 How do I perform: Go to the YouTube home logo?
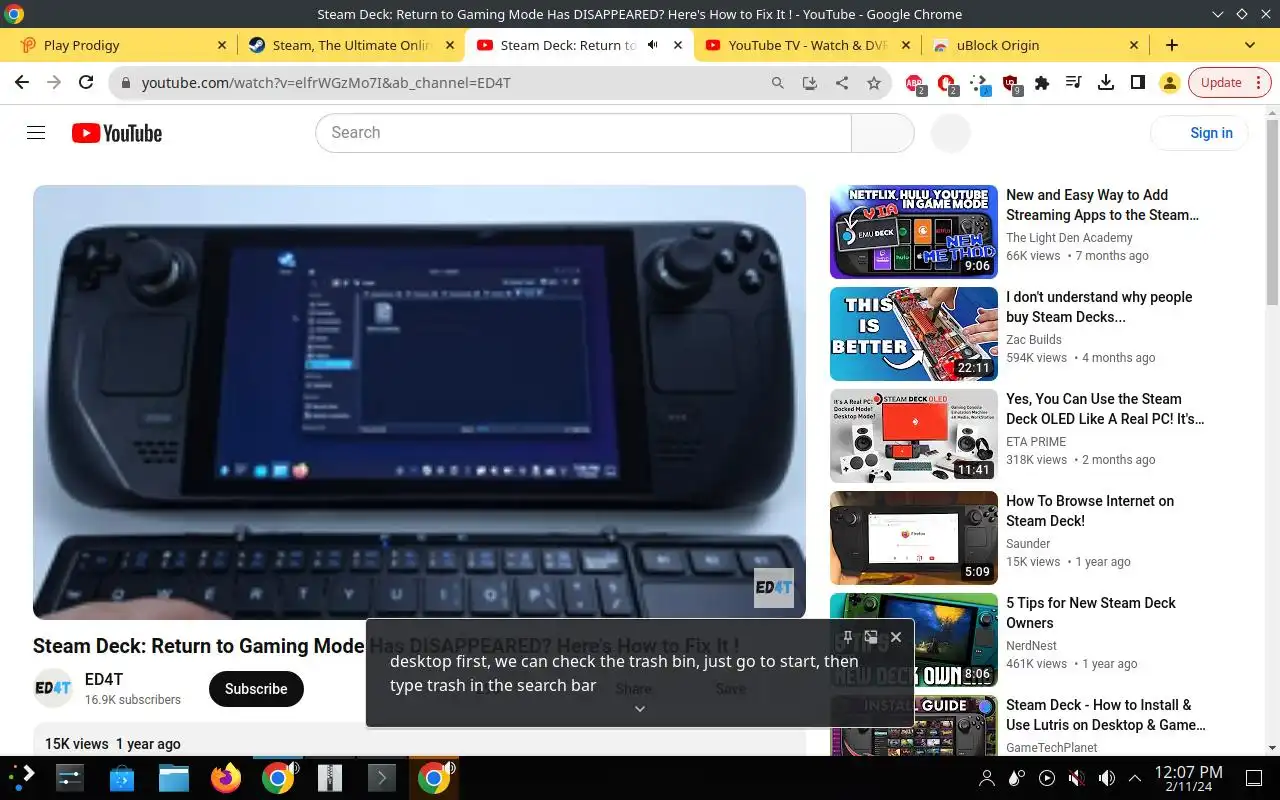(117, 133)
